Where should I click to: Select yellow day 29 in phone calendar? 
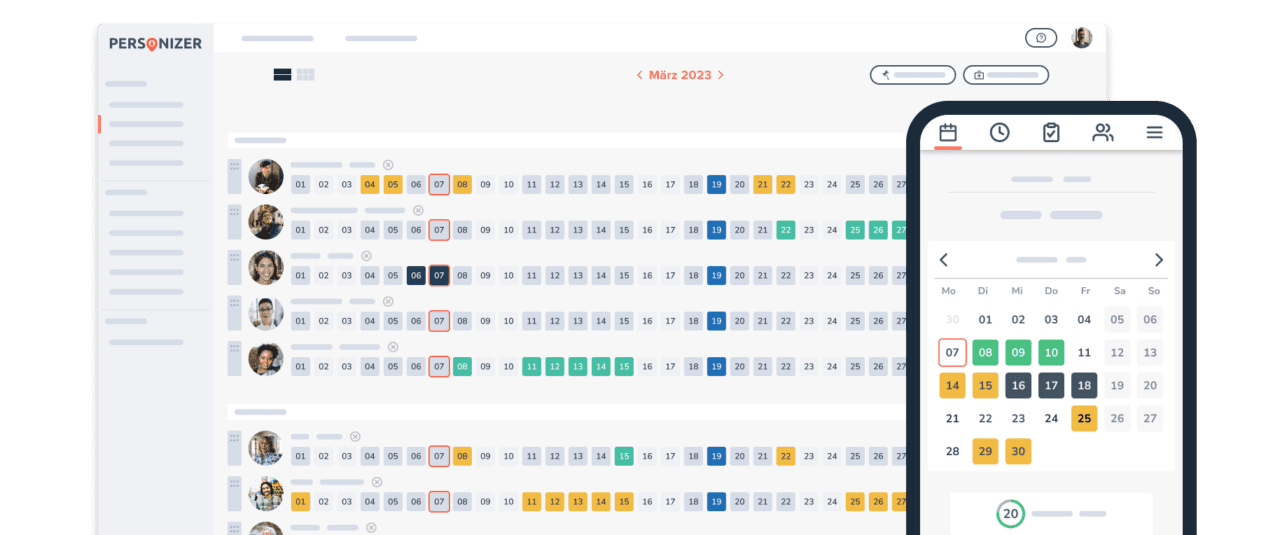pyautogui.click(x=985, y=451)
